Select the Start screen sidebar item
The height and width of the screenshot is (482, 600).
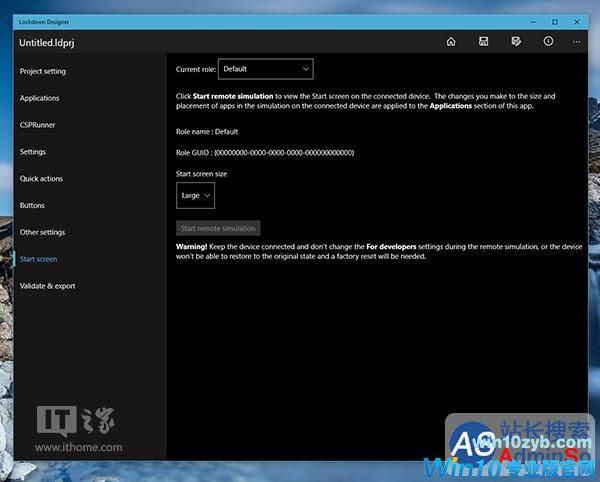pyautogui.click(x=38, y=259)
